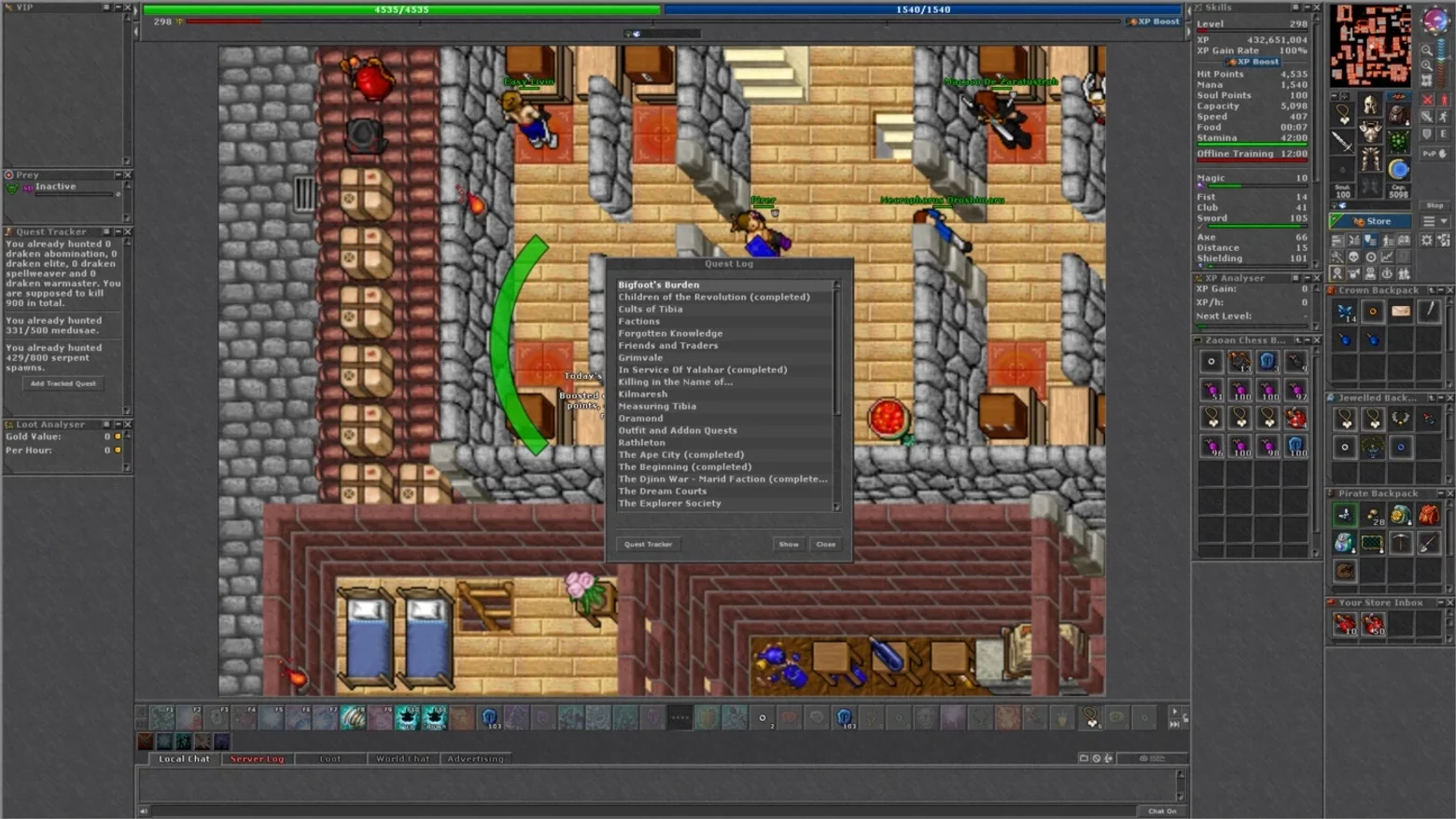Click the blue ring ammo slot
The image size is (1456, 819).
click(x=1398, y=169)
